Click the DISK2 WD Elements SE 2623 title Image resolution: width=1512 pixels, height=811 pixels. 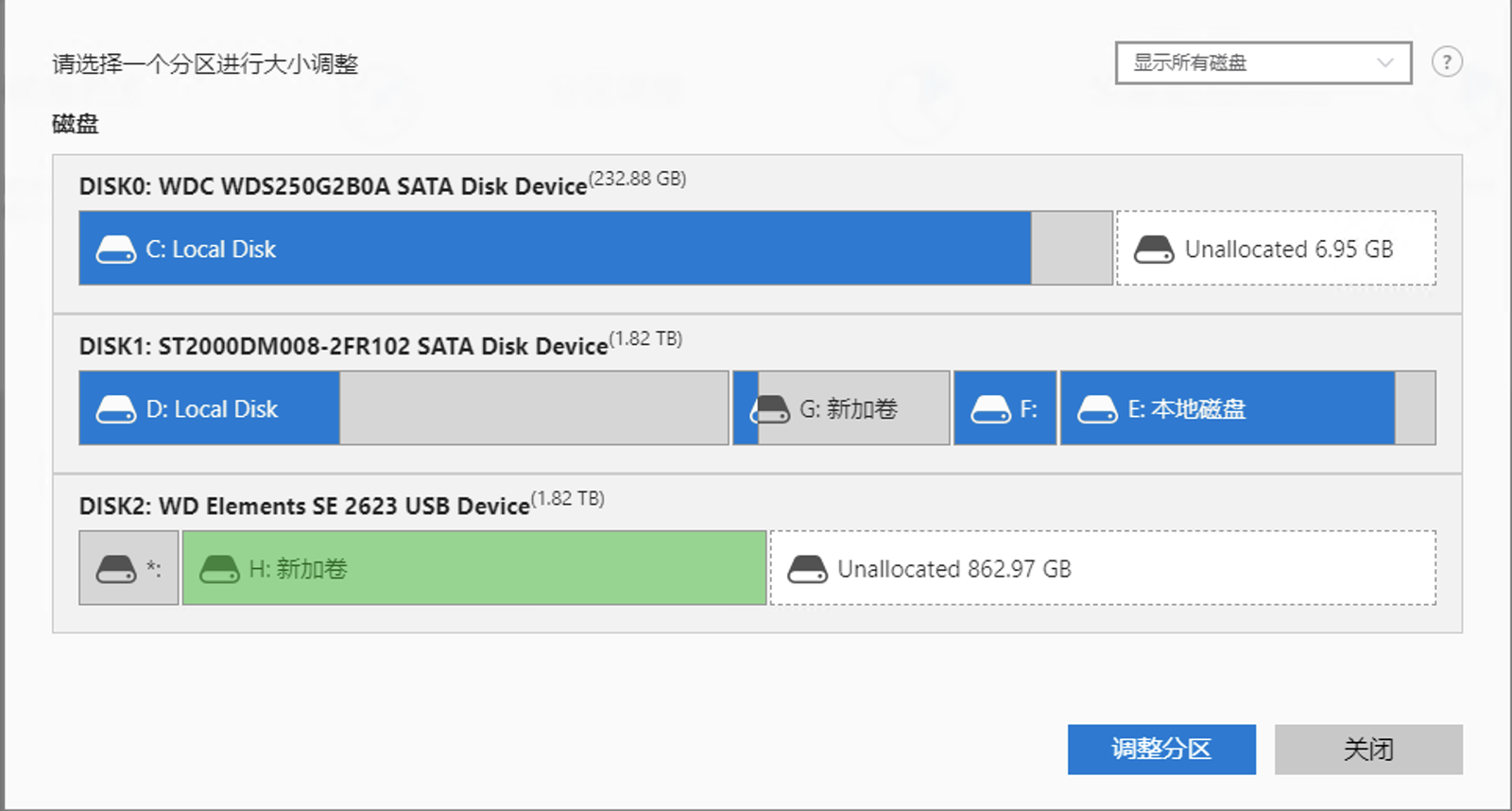tap(304, 506)
